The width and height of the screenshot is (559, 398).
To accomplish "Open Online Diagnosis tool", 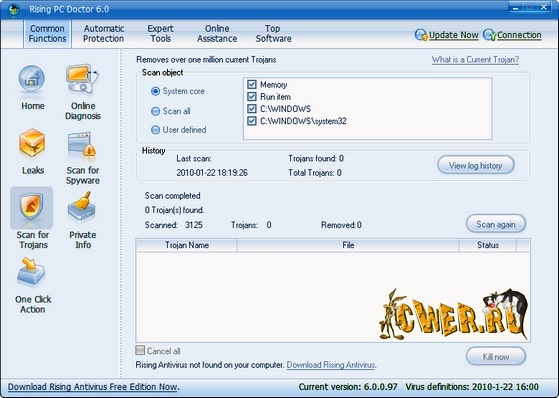I will pos(82,80).
